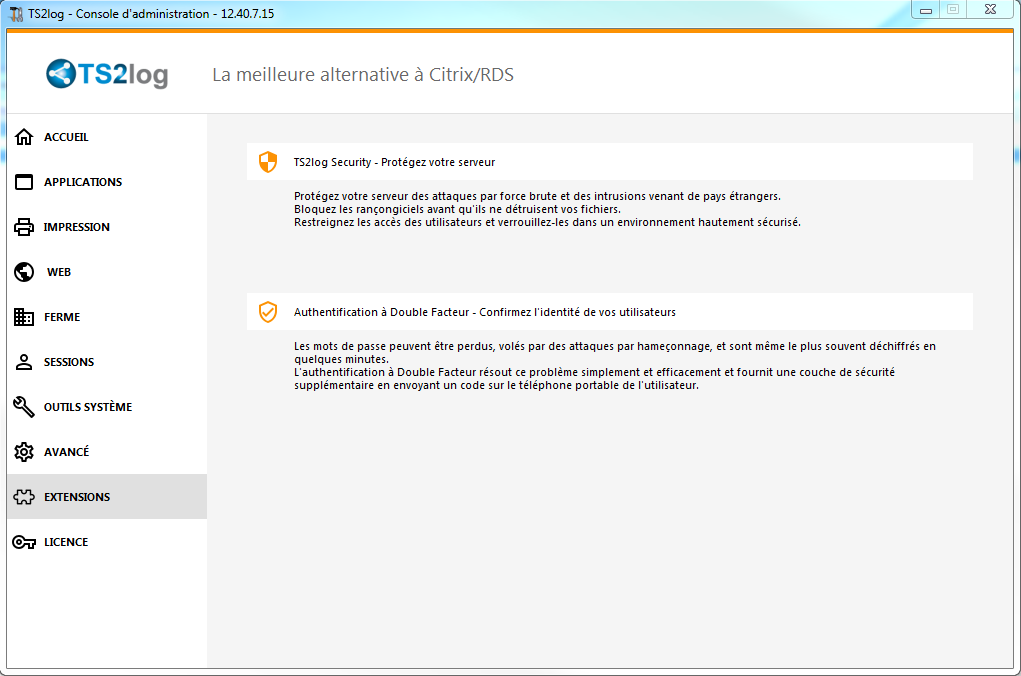Click the Sessions user icon

[x=24, y=361]
